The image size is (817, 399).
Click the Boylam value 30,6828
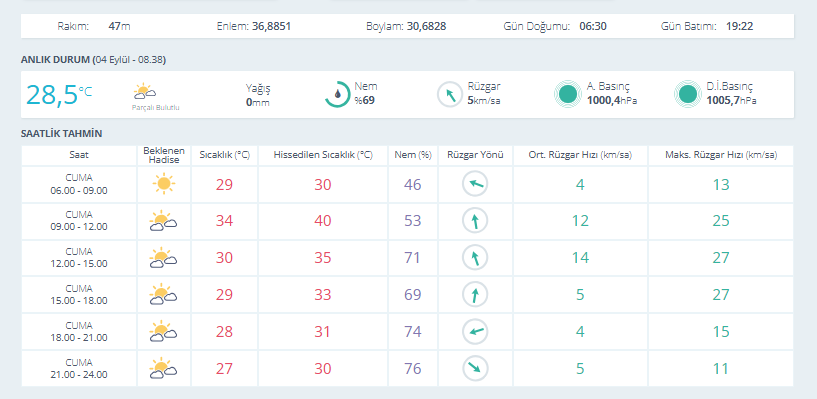point(427,26)
